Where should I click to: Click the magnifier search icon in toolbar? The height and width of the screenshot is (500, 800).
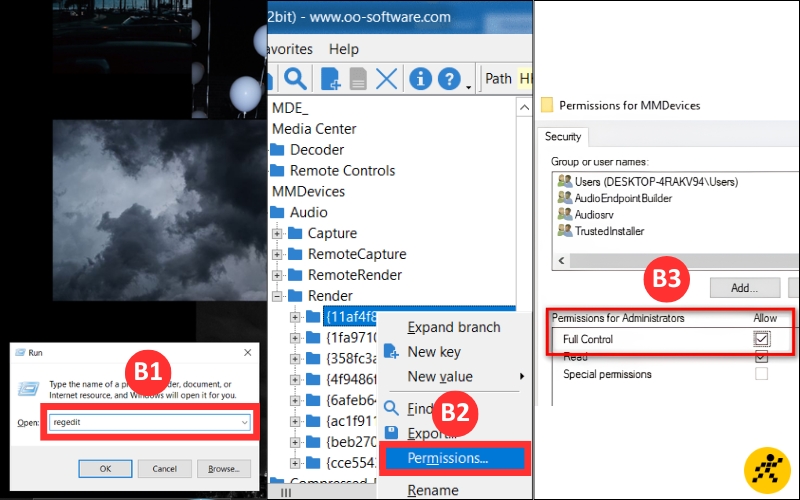click(x=295, y=79)
